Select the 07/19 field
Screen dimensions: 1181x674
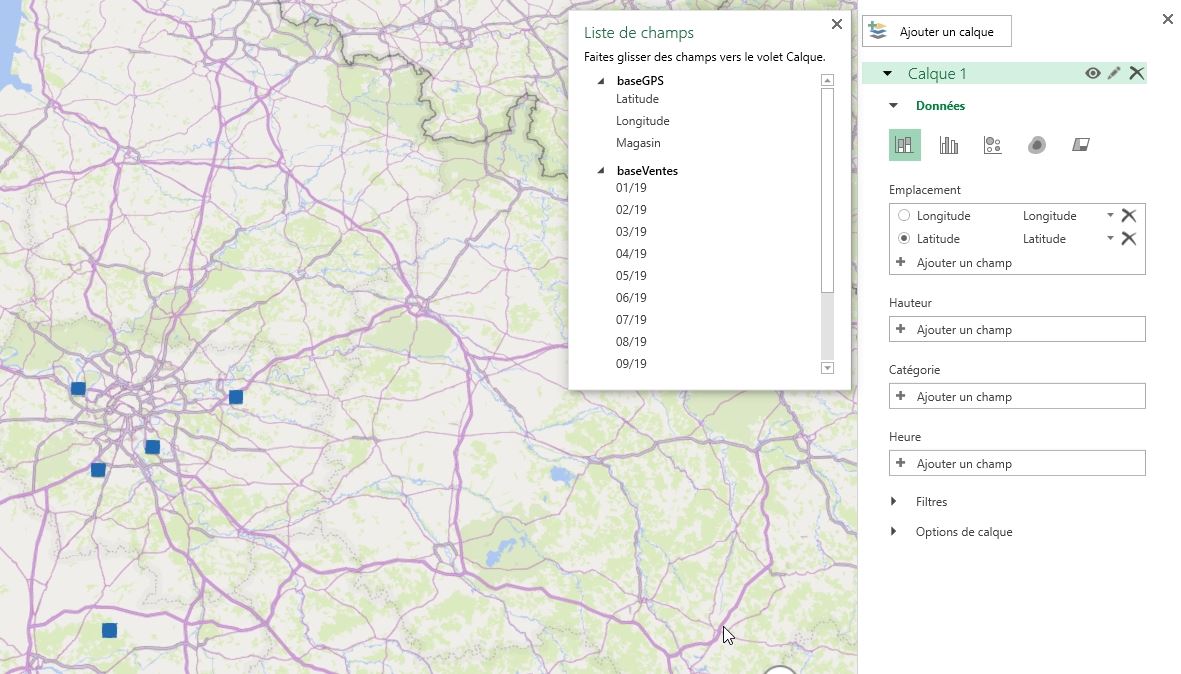[x=631, y=319]
